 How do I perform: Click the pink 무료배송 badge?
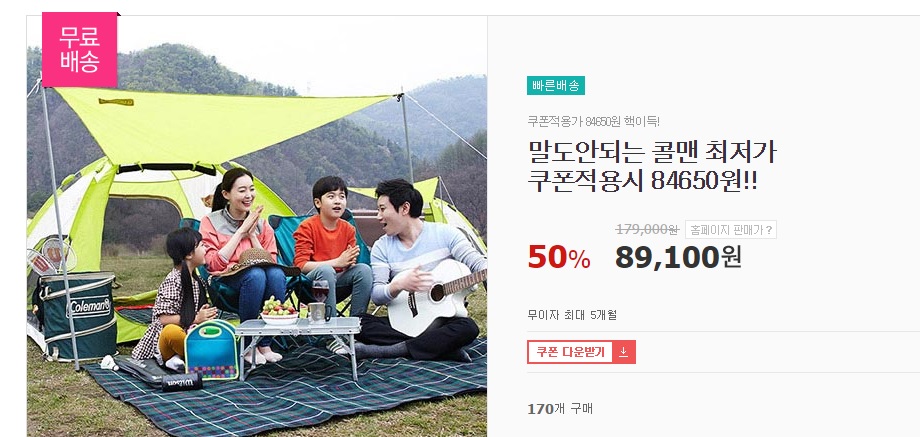pos(80,49)
